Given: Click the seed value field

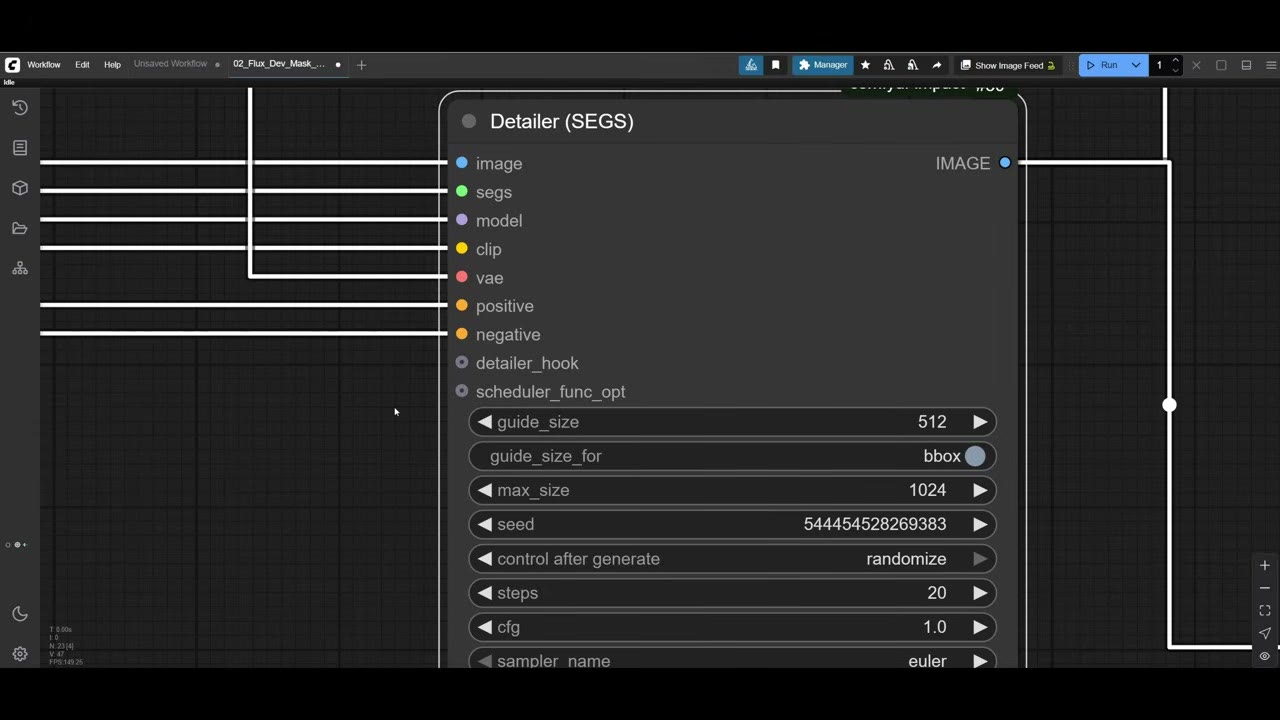Looking at the screenshot, I should click(x=732, y=524).
